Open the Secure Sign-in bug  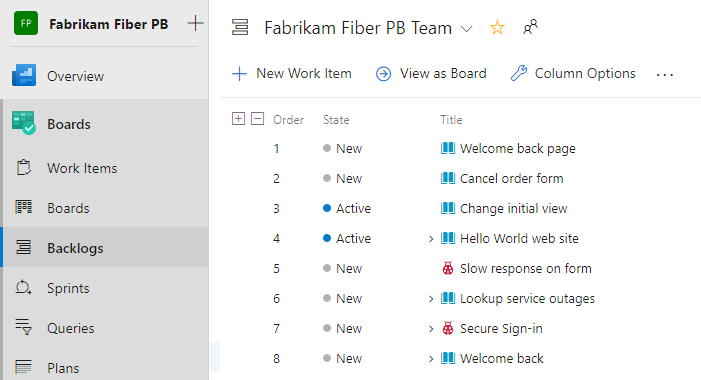(501, 329)
